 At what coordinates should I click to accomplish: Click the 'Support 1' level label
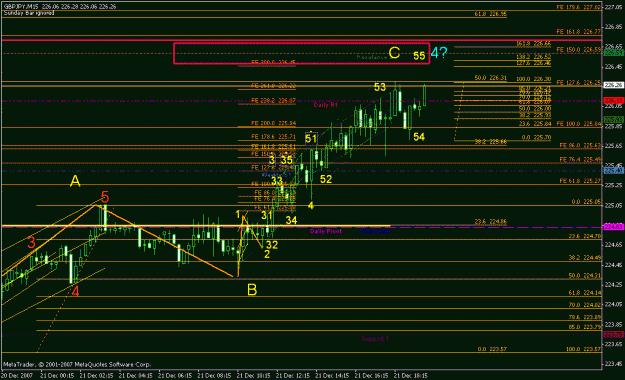375,339
